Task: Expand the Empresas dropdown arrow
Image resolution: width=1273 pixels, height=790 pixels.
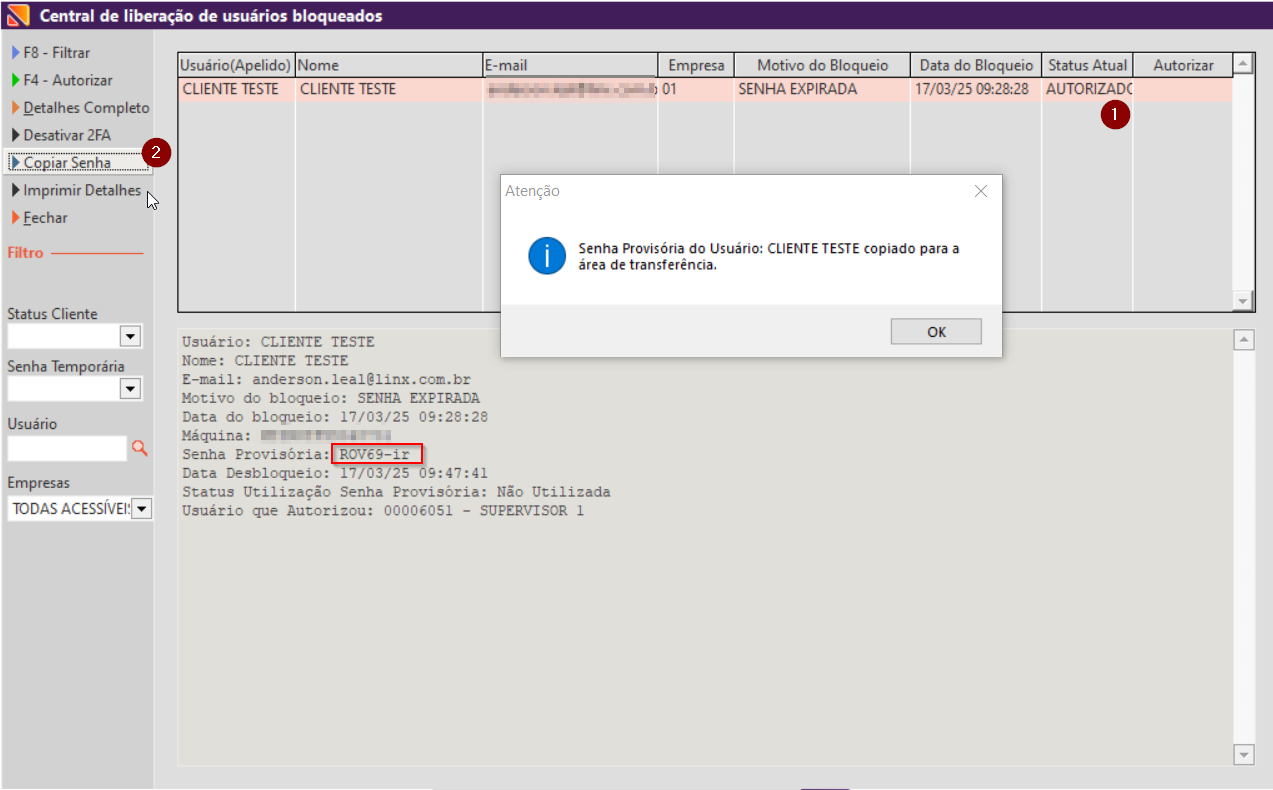Action: (142, 509)
